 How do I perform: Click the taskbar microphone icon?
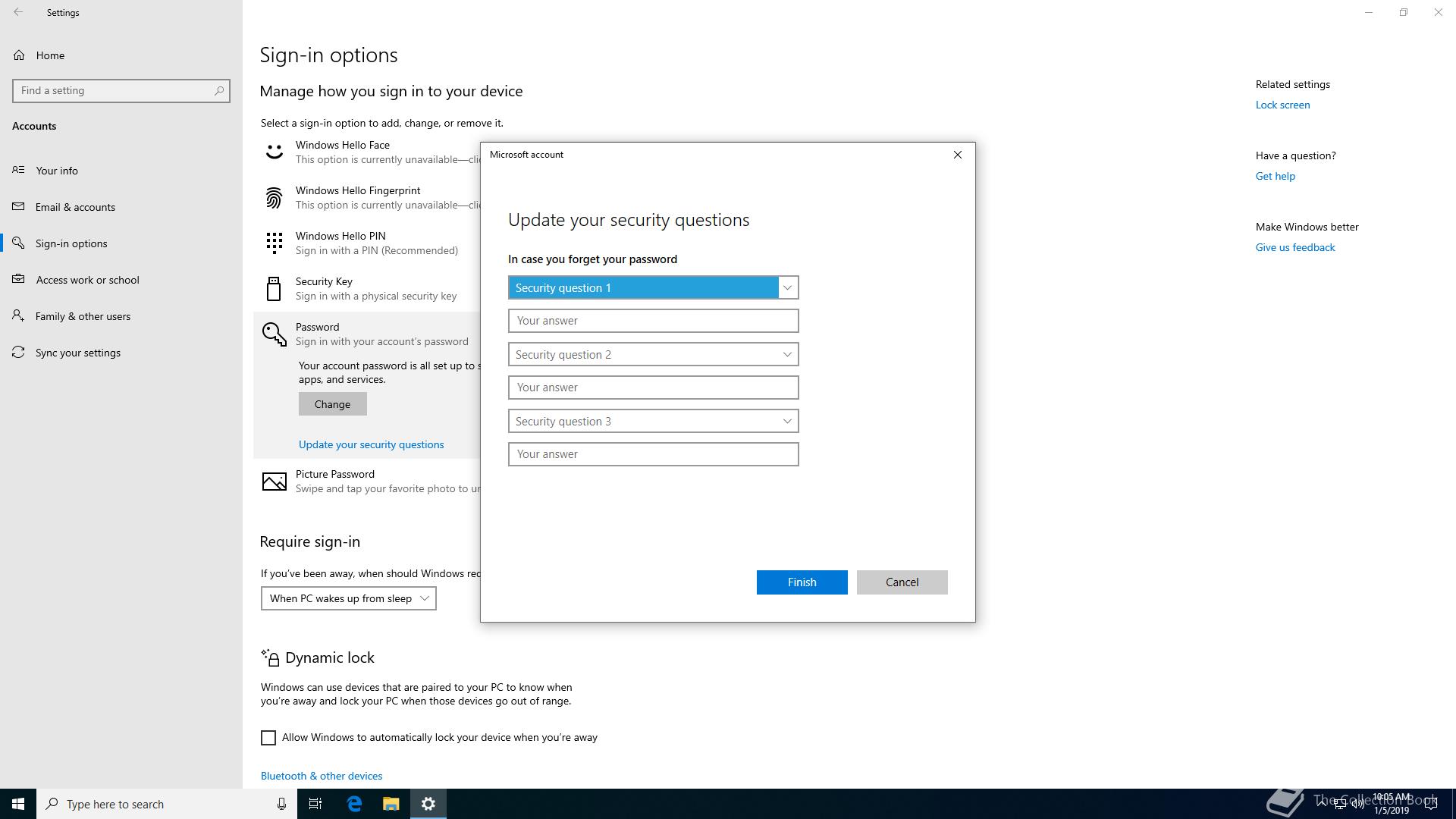[x=281, y=804]
